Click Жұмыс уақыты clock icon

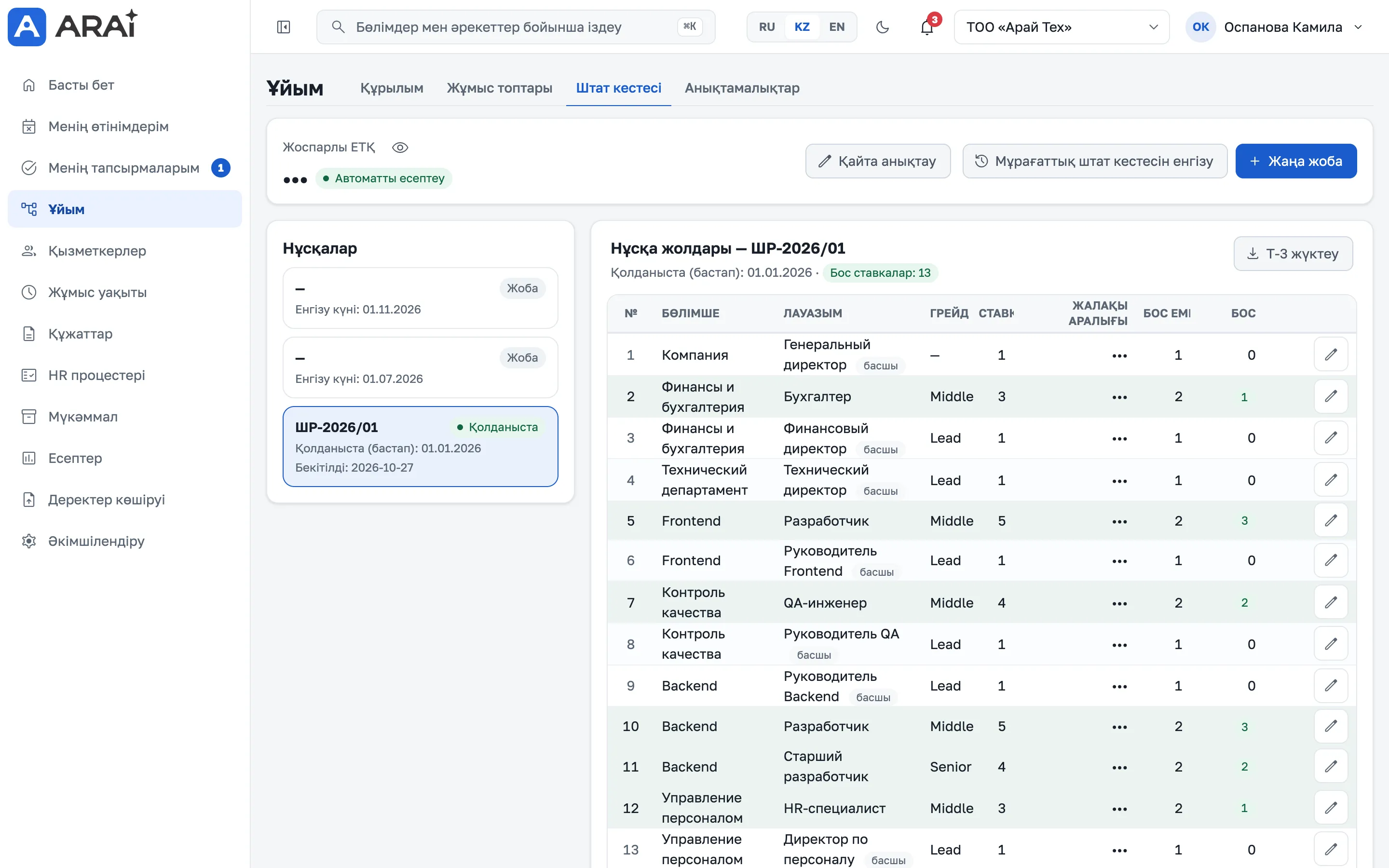(29, 292)
